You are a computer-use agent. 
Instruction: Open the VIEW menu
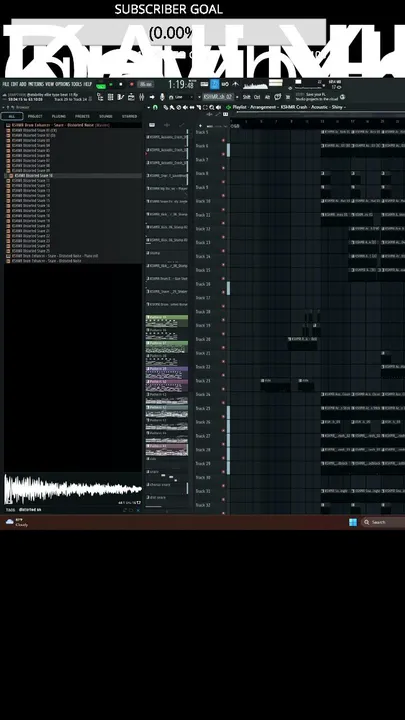coord(50,84)
